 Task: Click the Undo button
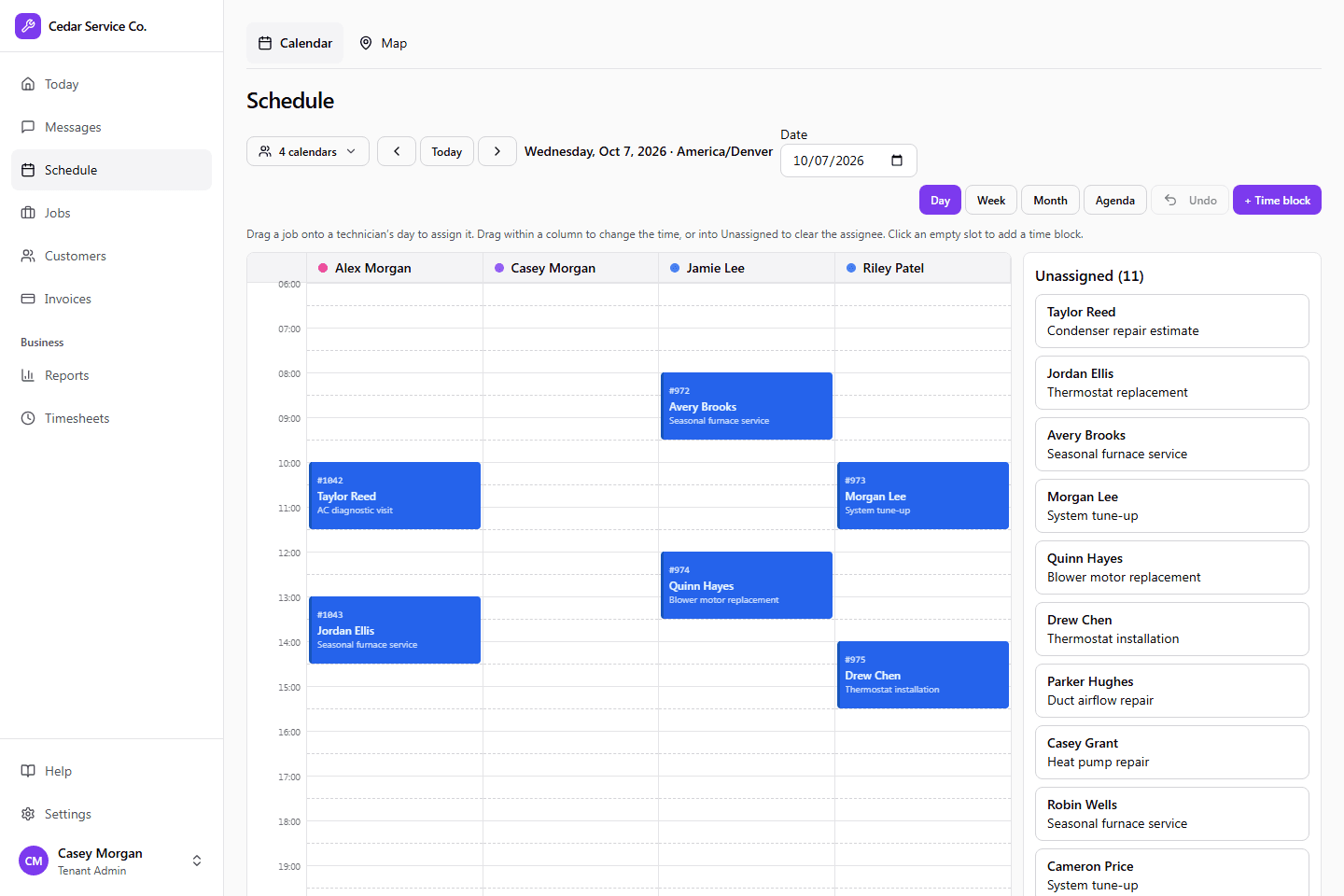(x=1190, y=200)
